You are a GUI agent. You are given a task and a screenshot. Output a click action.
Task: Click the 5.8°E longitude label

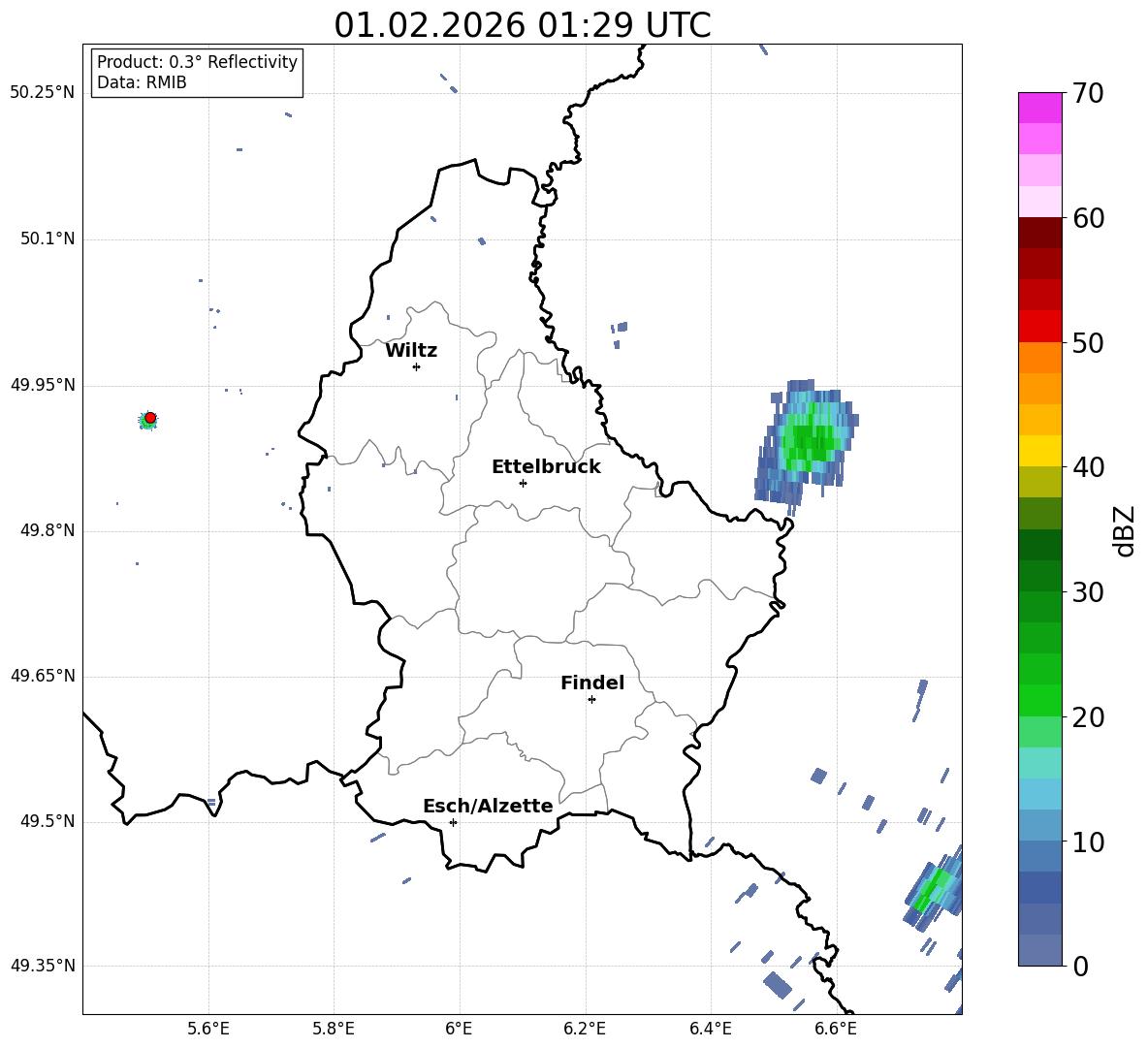coord(334,1029)
